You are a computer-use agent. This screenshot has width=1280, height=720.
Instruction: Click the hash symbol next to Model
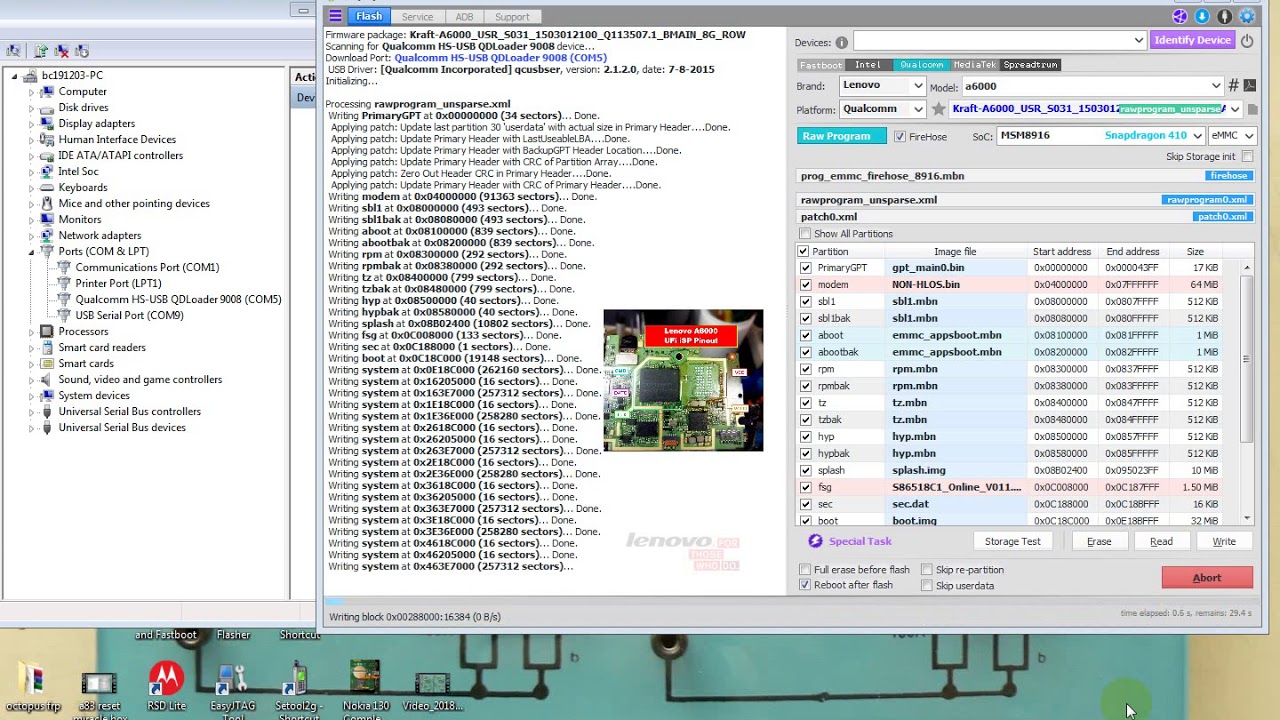pos(1234,86)
